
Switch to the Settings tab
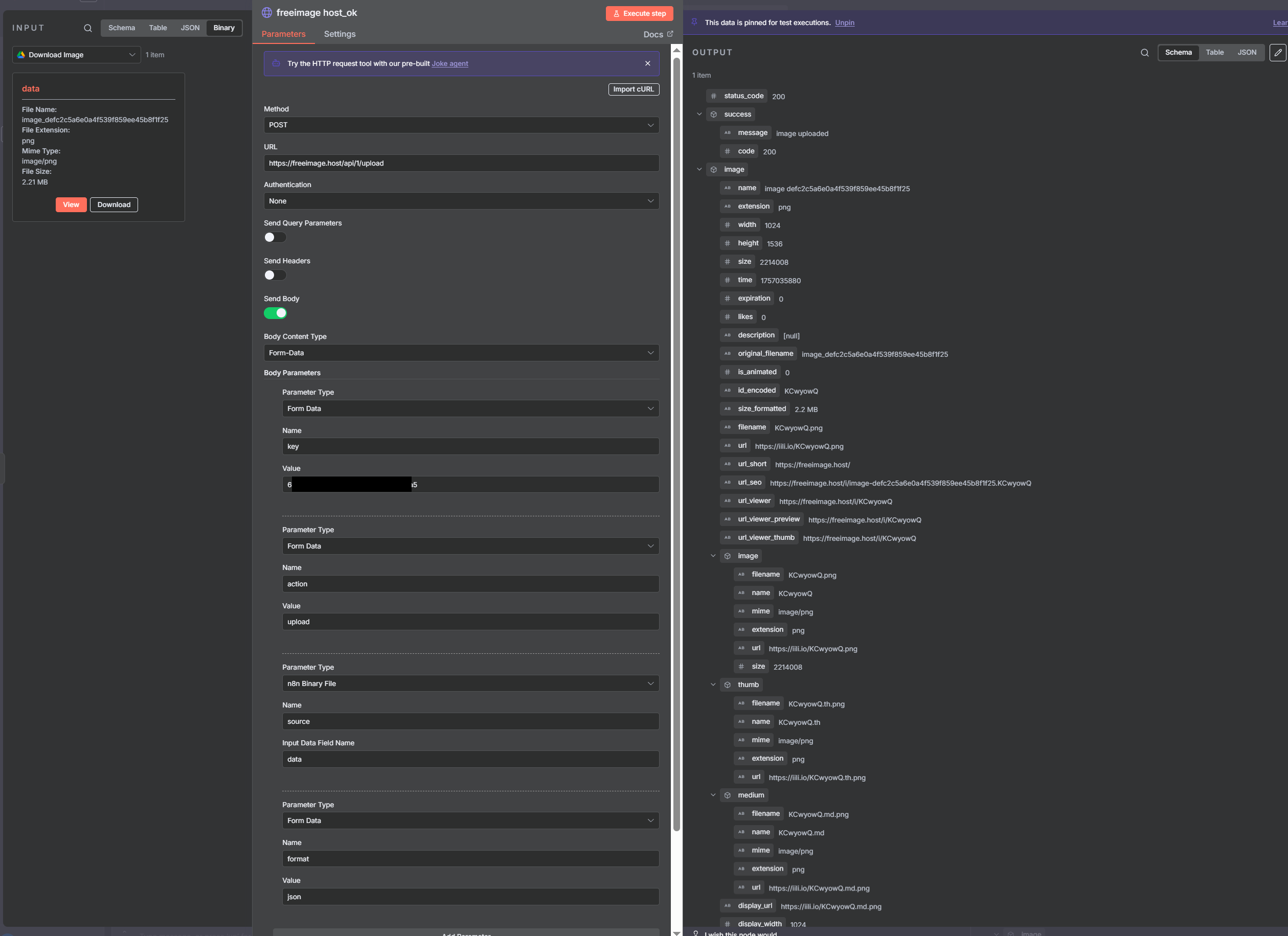coord(340,34)
